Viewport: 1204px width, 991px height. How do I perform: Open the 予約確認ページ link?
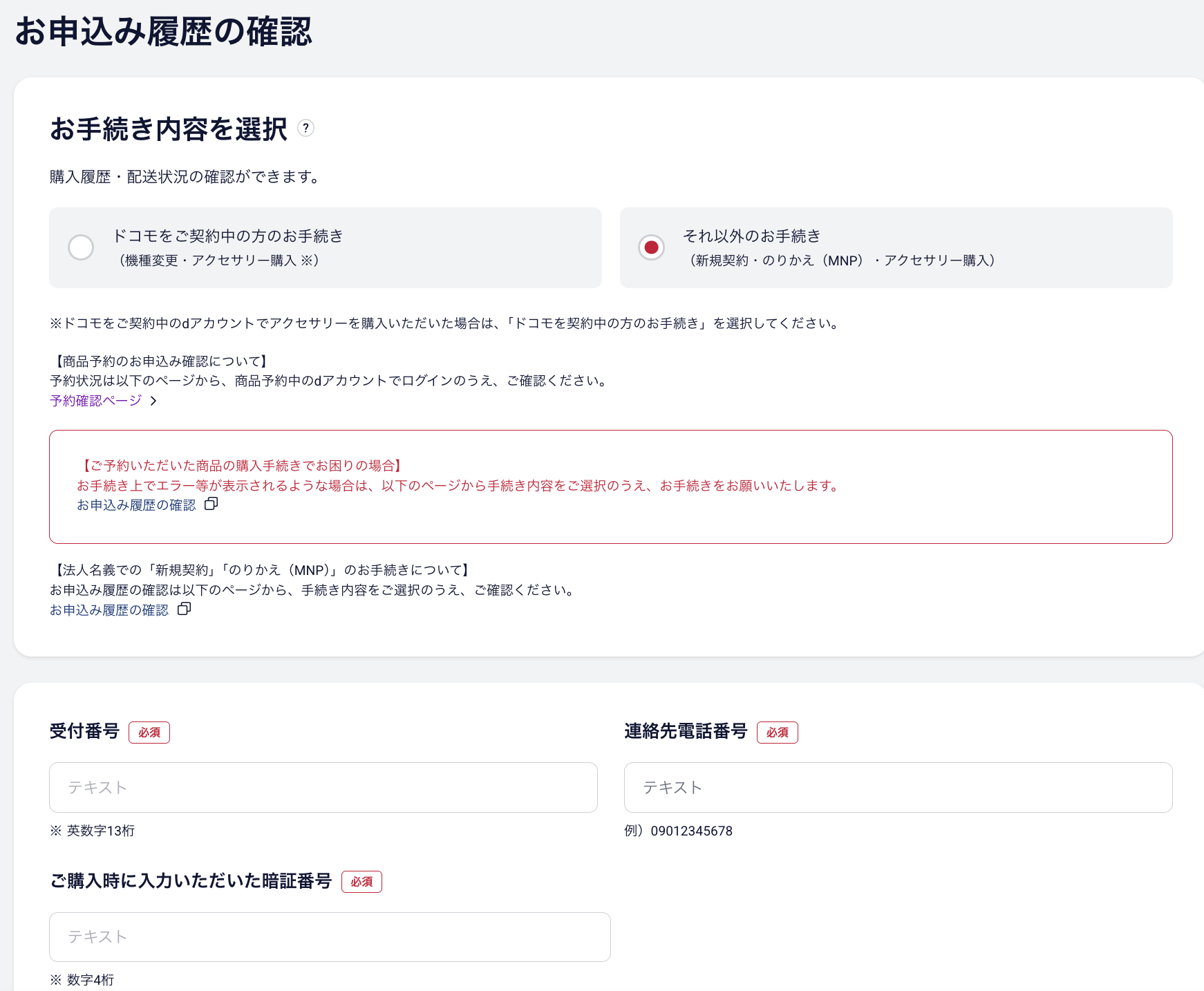point(95,401)
